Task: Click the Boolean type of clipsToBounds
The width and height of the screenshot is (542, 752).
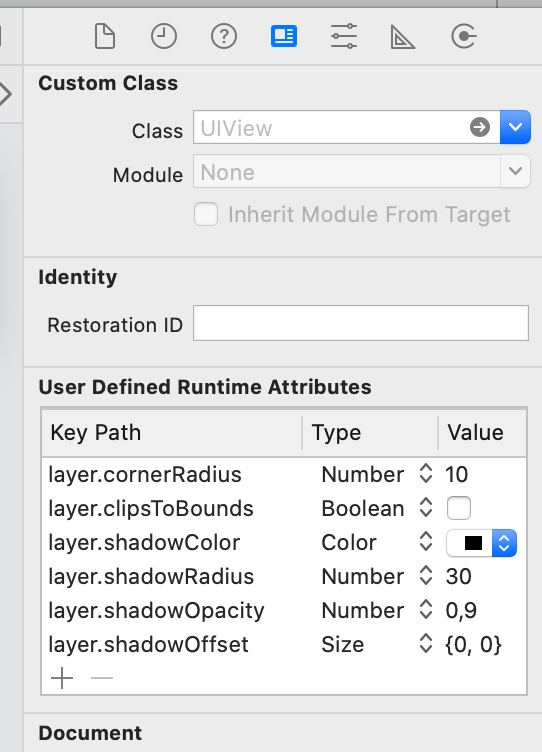Action: (x=363, y=508)
